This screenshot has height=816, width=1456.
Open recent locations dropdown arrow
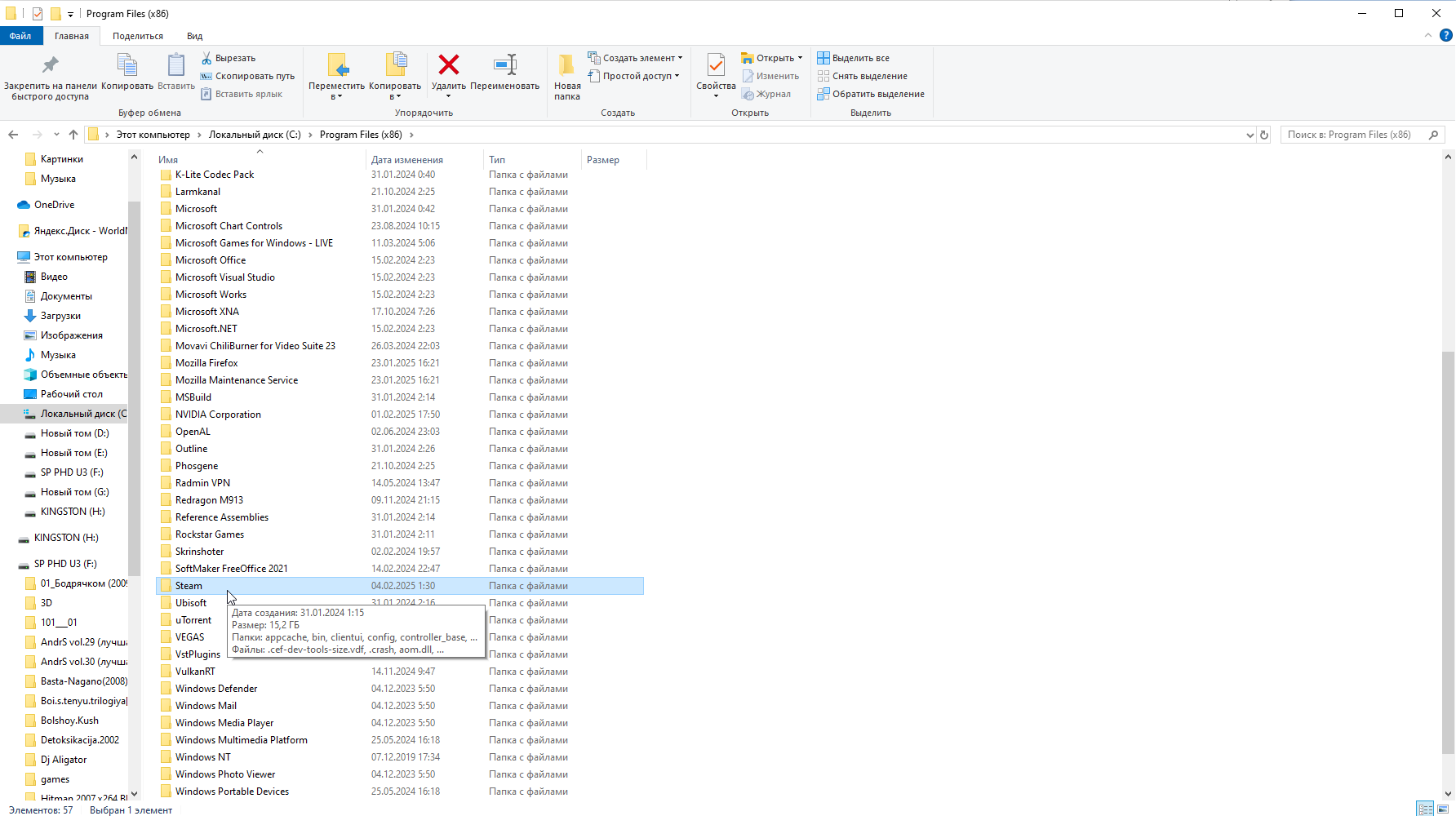56,135
